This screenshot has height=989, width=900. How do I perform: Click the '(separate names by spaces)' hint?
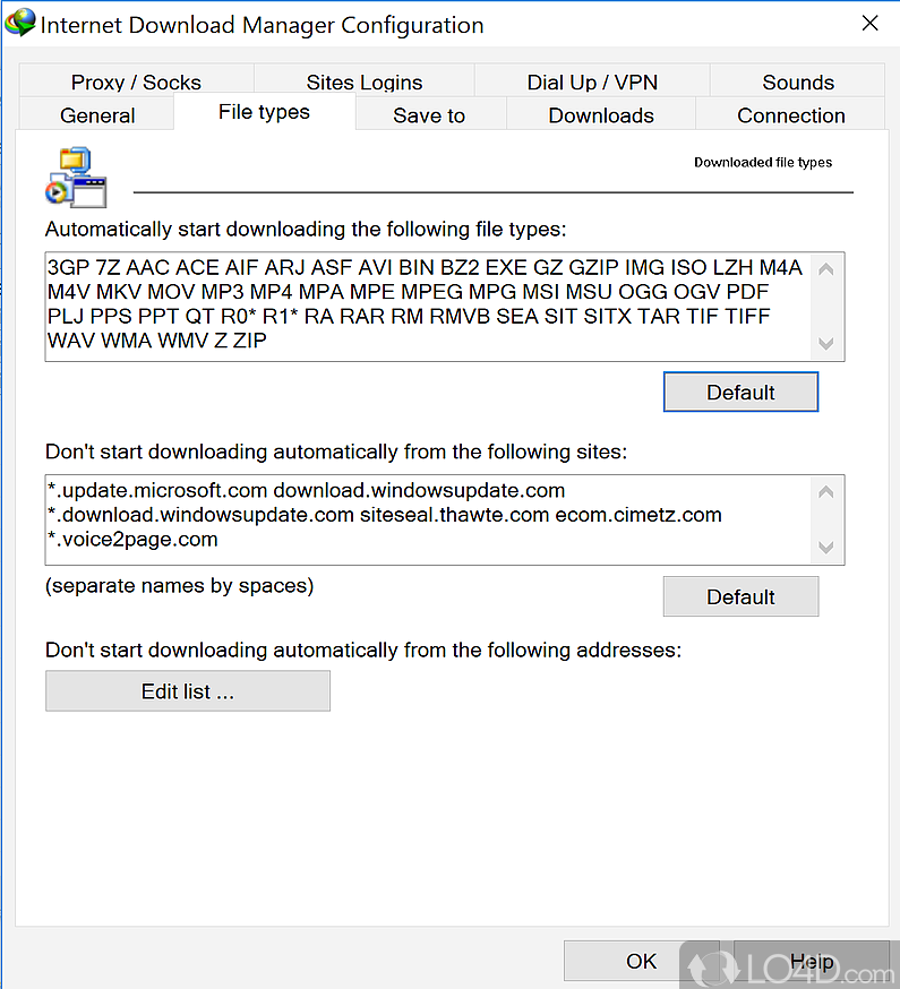(x=179, y=585)
